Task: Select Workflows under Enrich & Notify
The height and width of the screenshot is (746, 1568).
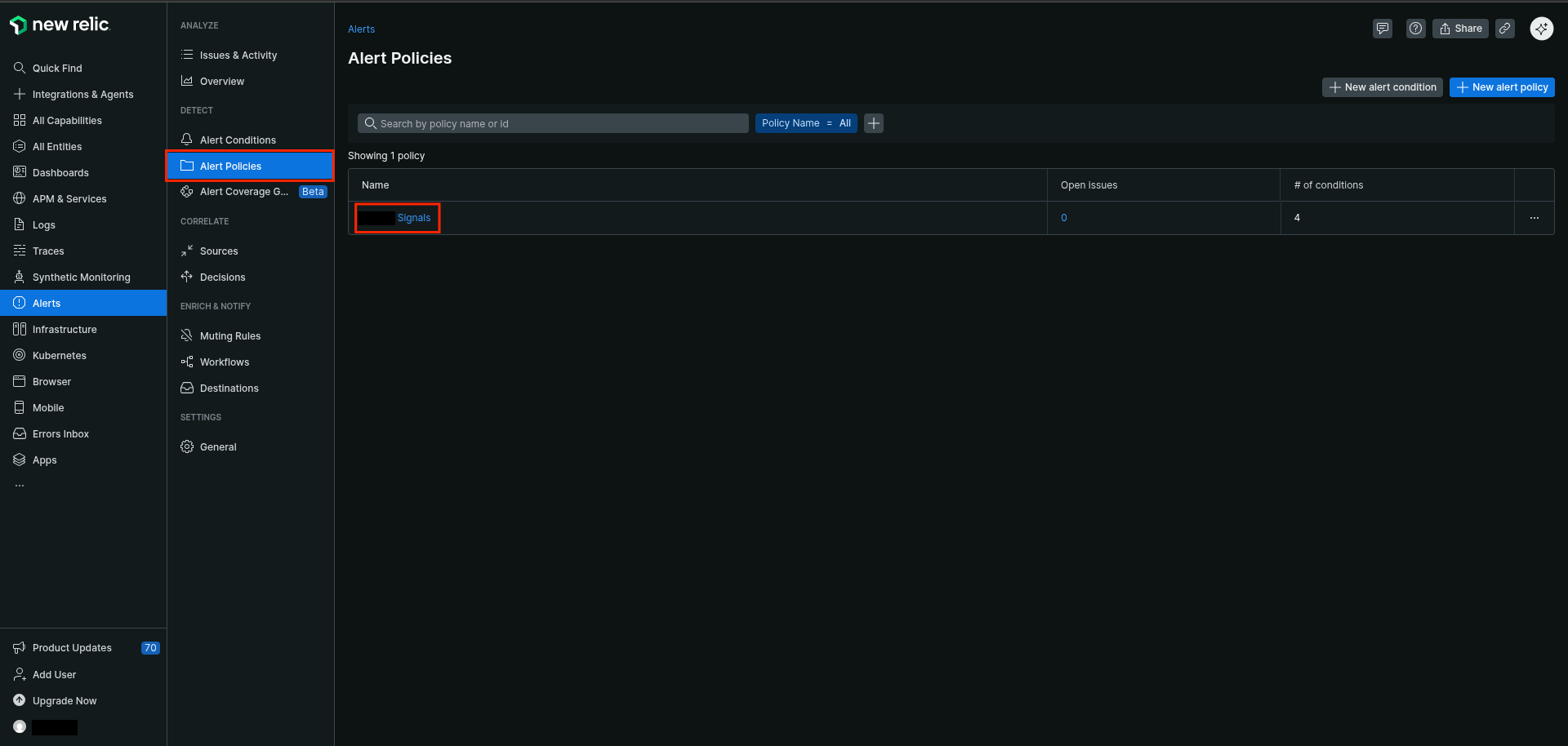Action: [225, 362]
